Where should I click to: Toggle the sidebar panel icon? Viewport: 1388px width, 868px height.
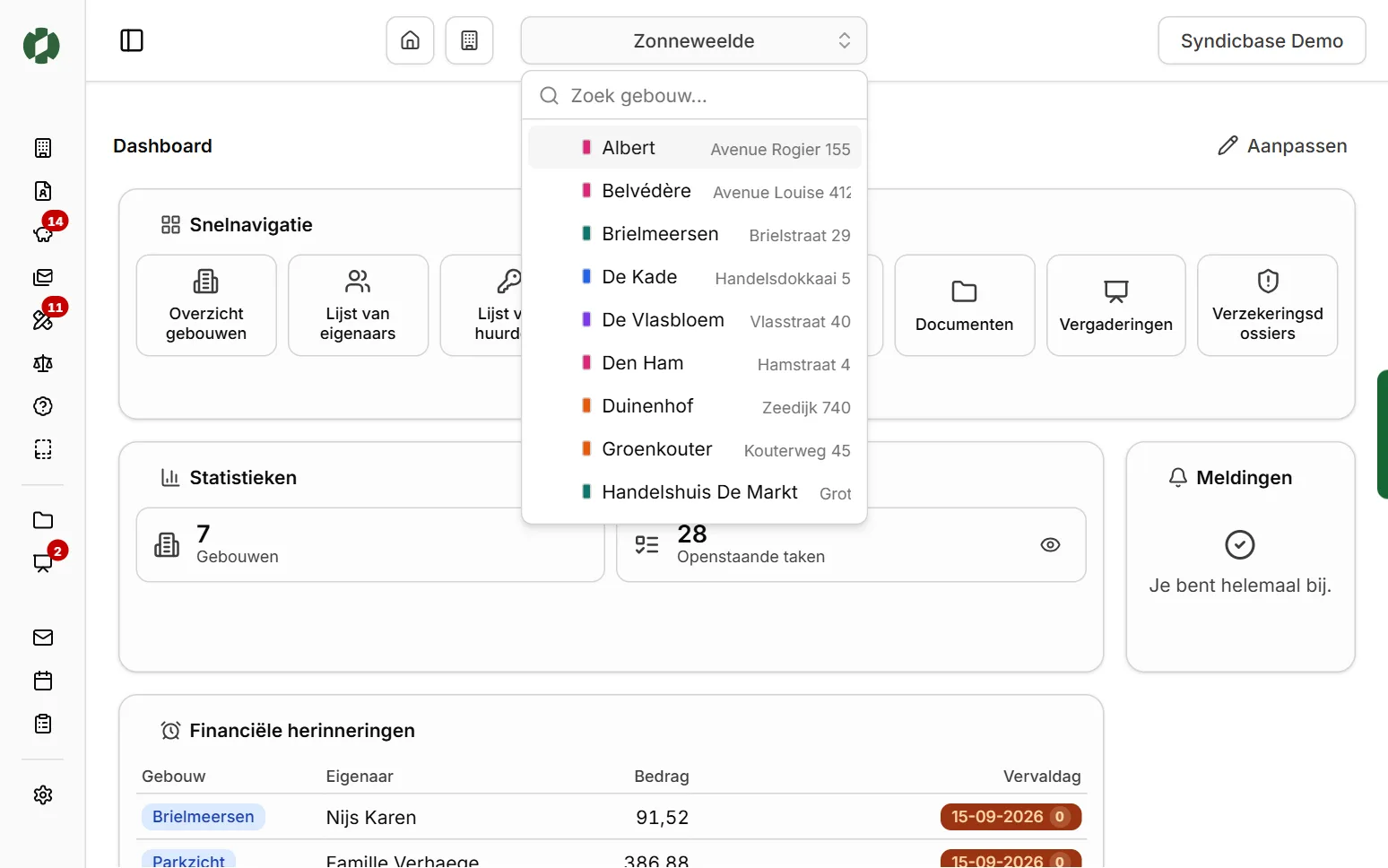tap(132, 40)
